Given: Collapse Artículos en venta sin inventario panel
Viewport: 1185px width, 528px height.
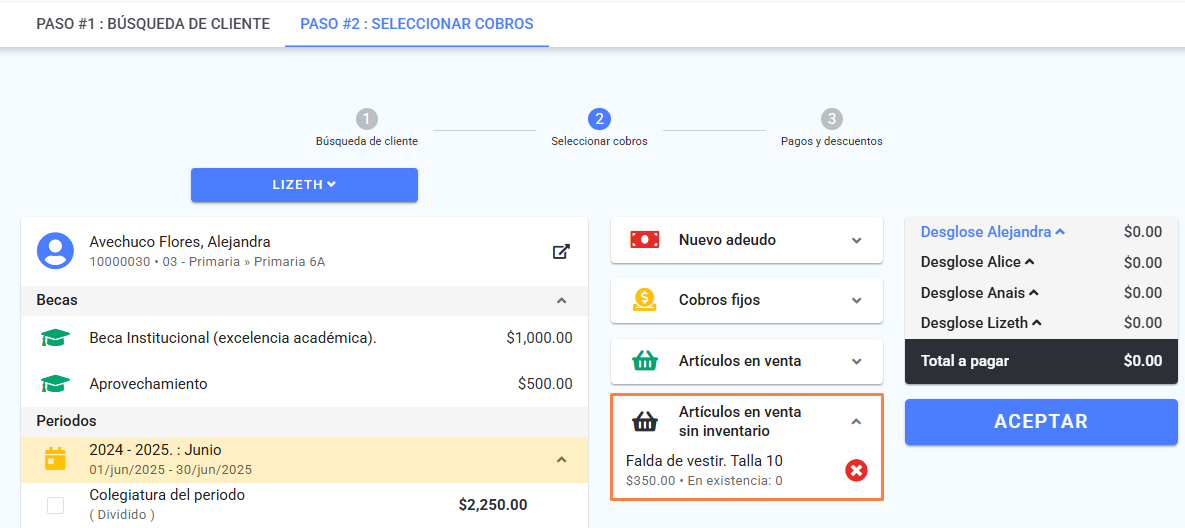Looking at the screenshot, I should (x=856, y=421).
